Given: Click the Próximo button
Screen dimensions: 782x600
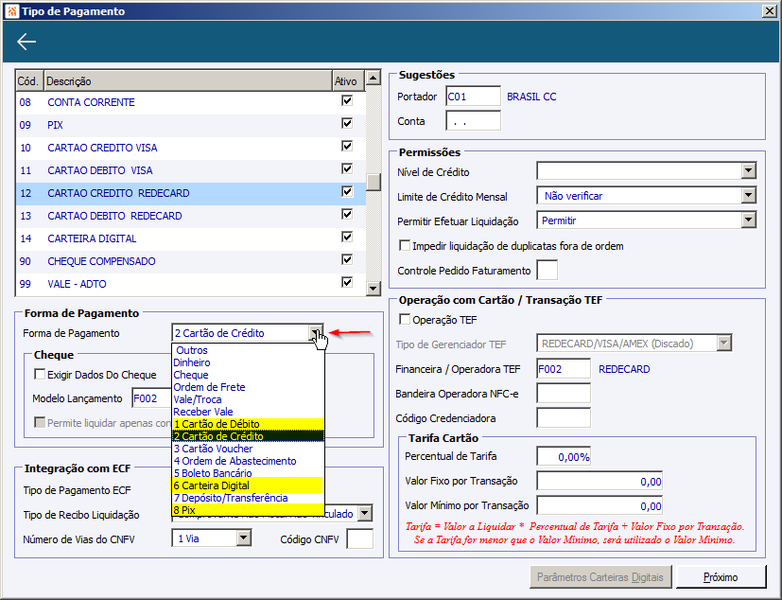Looking at the screenshot, I should click(720, 577).
